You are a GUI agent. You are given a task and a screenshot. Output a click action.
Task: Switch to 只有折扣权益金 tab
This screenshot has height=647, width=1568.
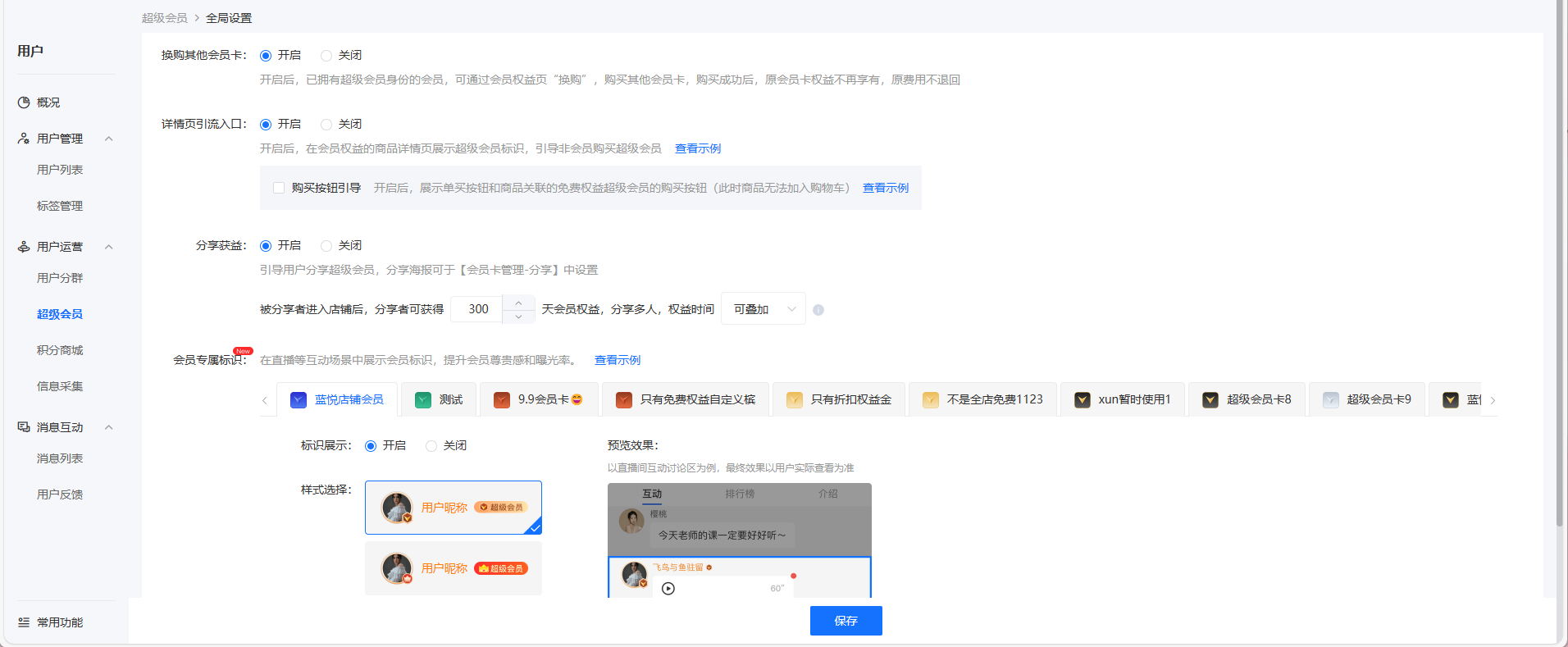839,399
